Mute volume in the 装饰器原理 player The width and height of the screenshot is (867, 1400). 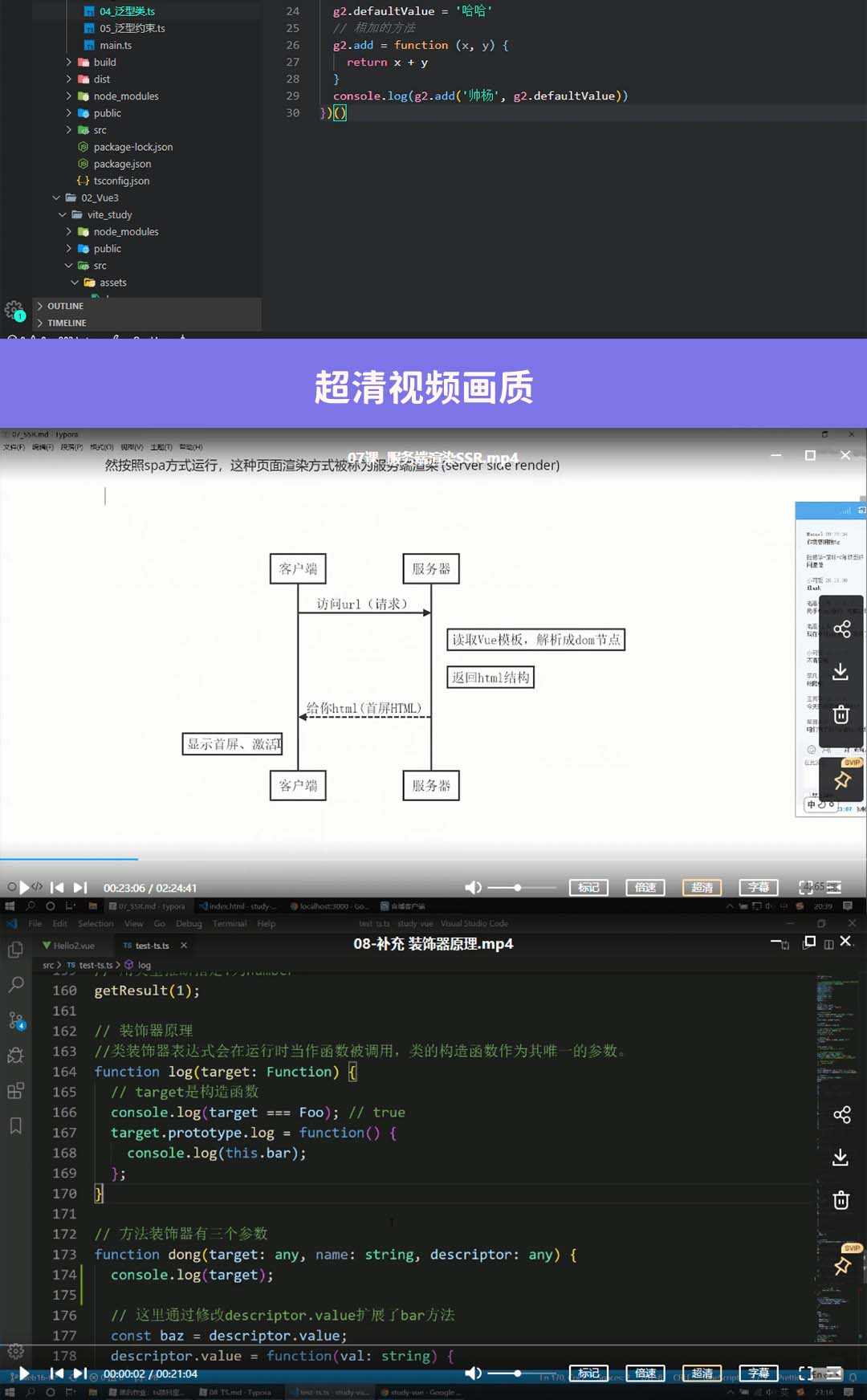[473, 1374]
